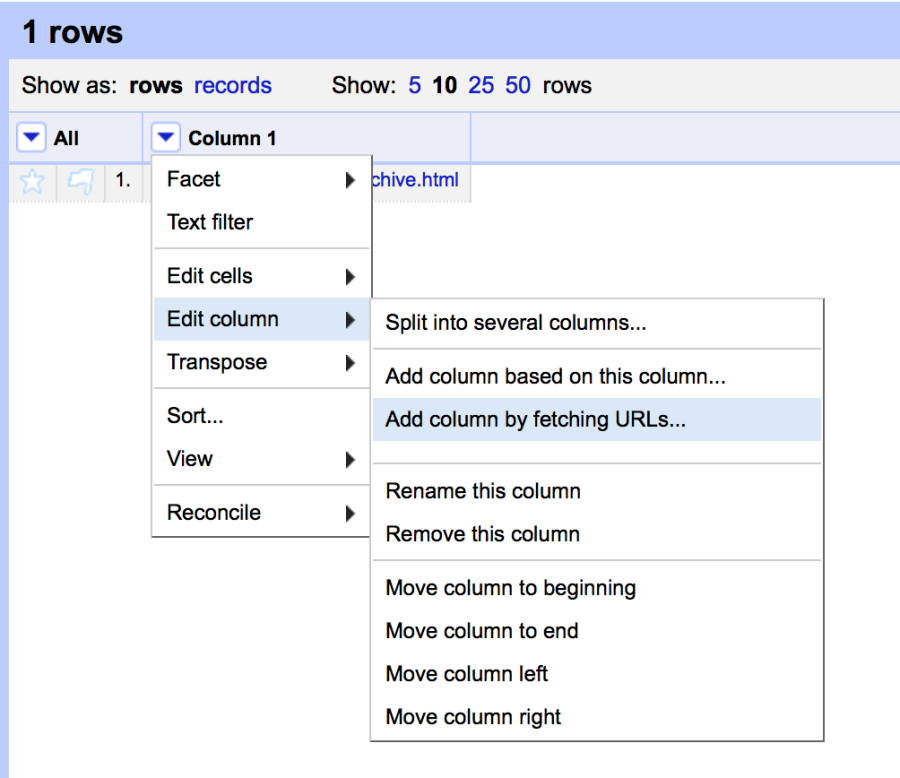The image size is (900, 778).
Task: Show 25 rows per page
Action: [x=481, y=86]
